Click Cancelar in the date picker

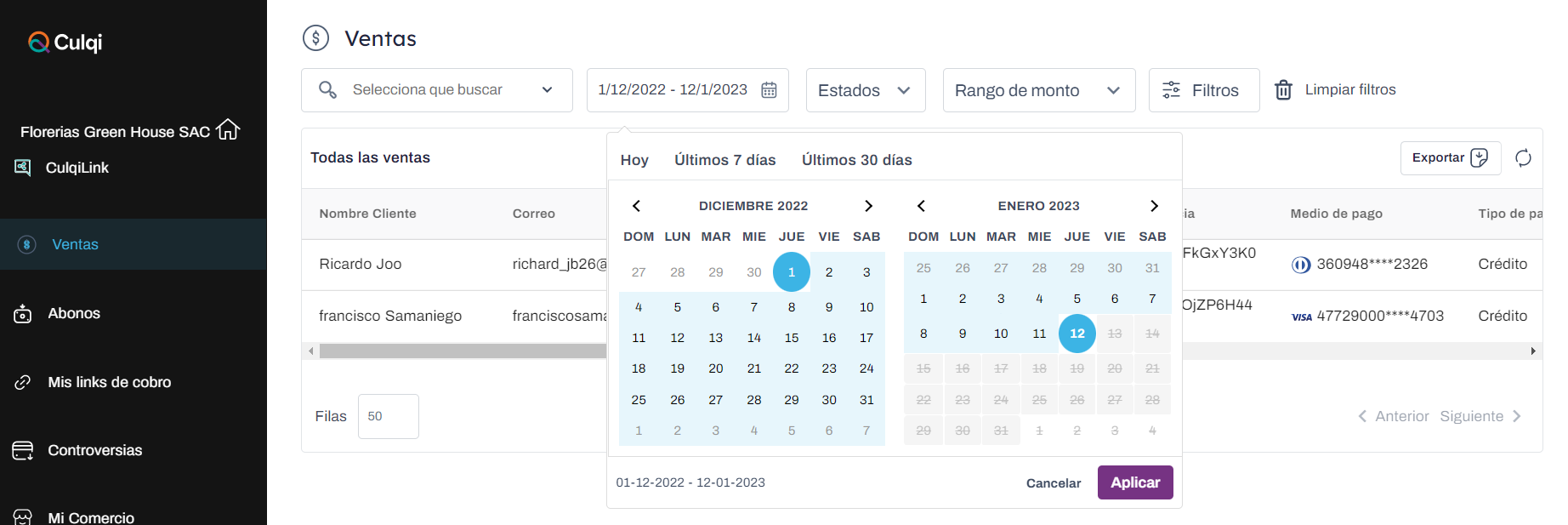pyautogui.click(x=1053, y=482)
